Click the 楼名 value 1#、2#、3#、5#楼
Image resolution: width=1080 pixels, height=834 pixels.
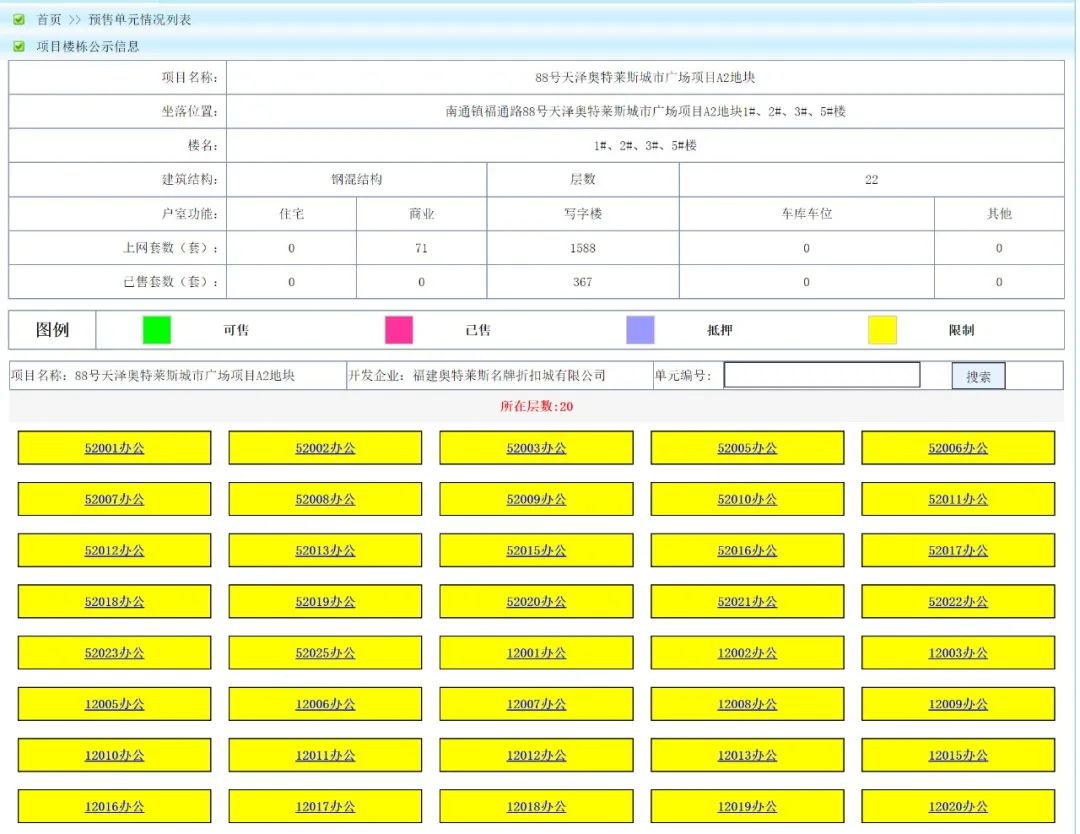[645, 145]
